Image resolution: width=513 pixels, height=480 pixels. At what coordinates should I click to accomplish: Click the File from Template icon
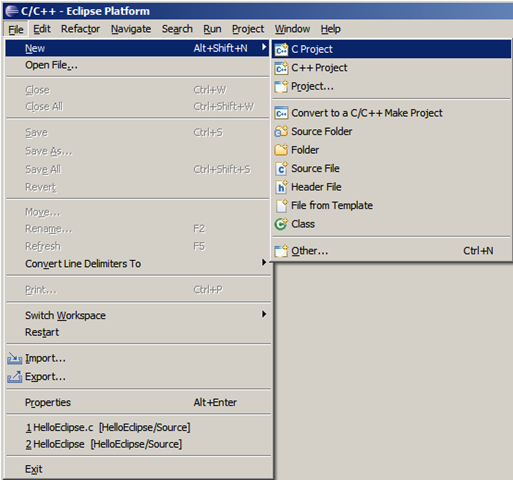[281, 206]
